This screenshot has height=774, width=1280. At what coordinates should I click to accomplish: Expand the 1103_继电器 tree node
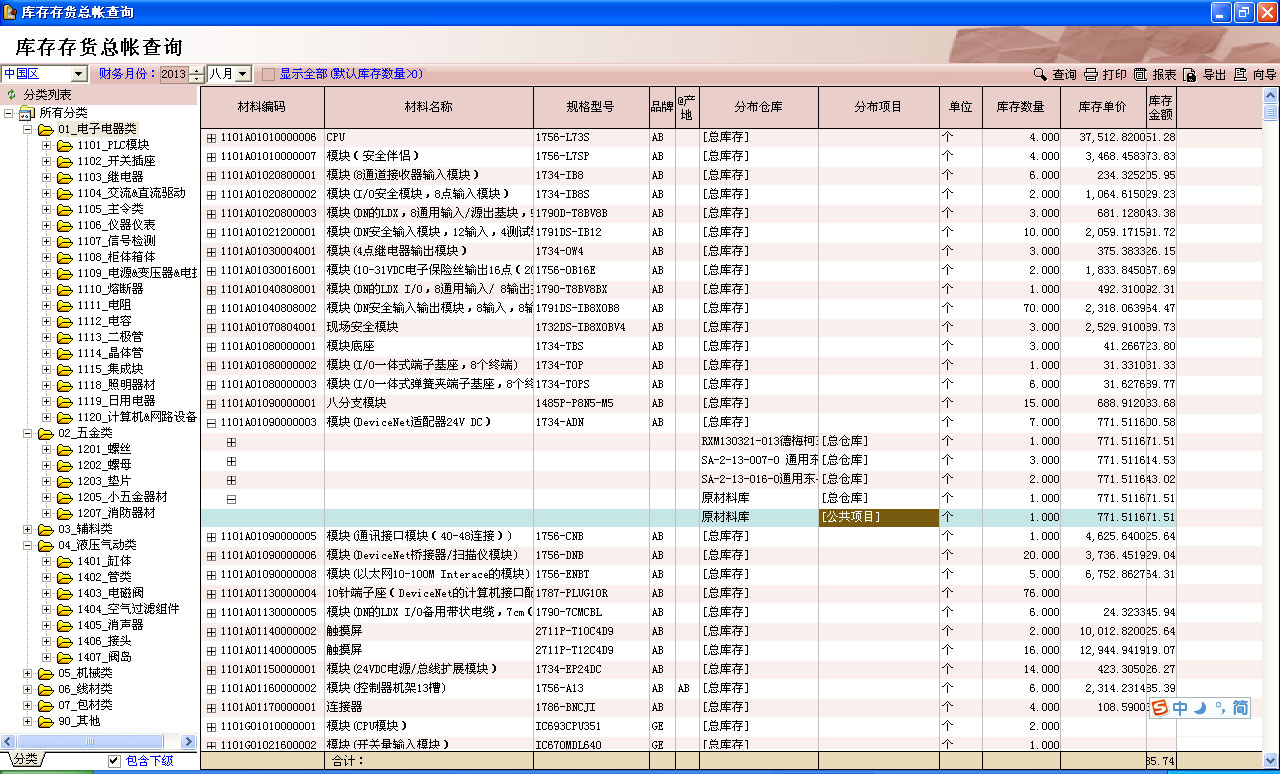pos(46,177)
